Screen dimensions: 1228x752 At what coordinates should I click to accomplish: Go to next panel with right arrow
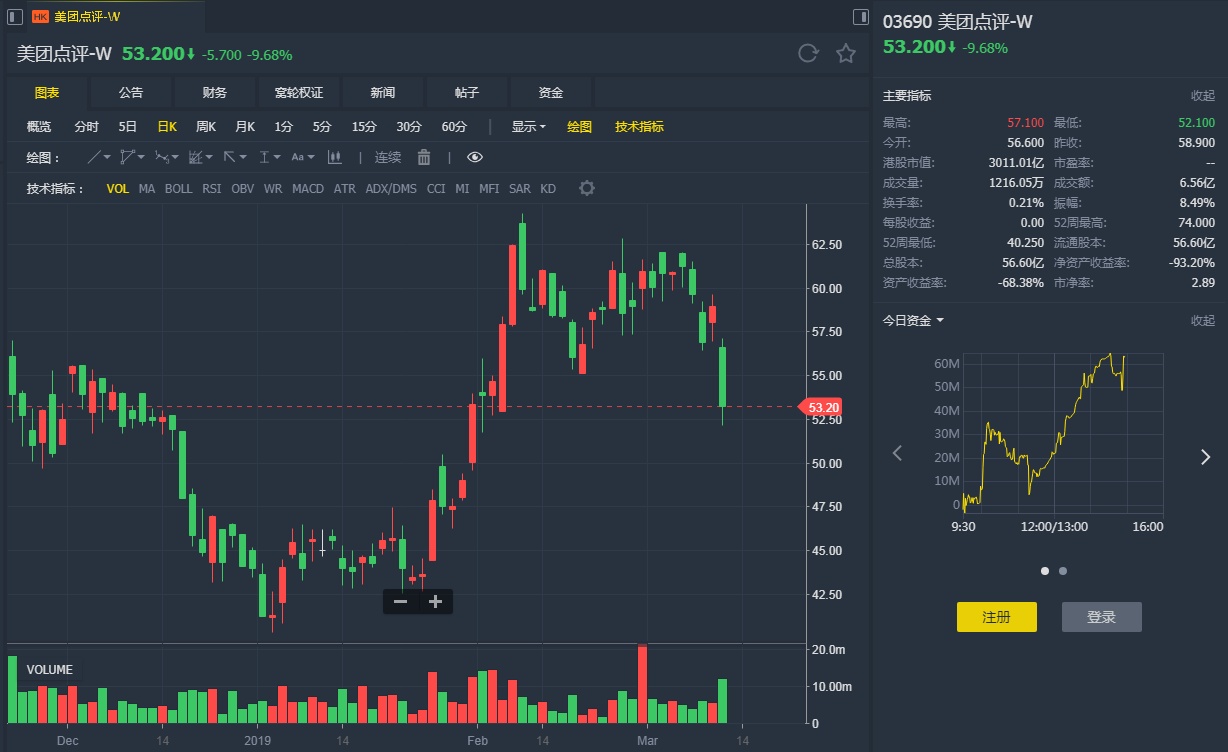[1205, 456]
